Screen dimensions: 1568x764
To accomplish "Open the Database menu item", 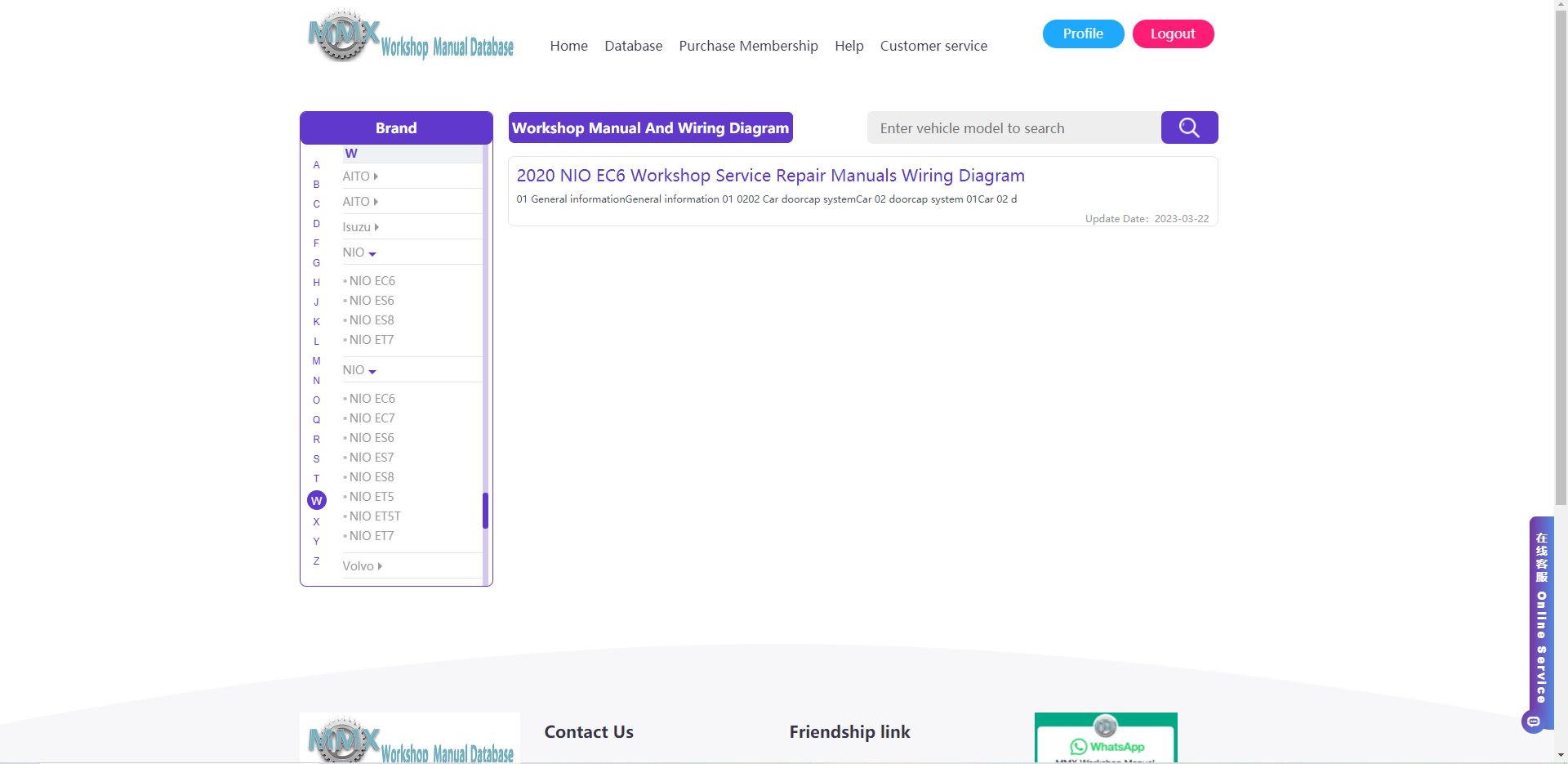I will (x=633, y=46).
